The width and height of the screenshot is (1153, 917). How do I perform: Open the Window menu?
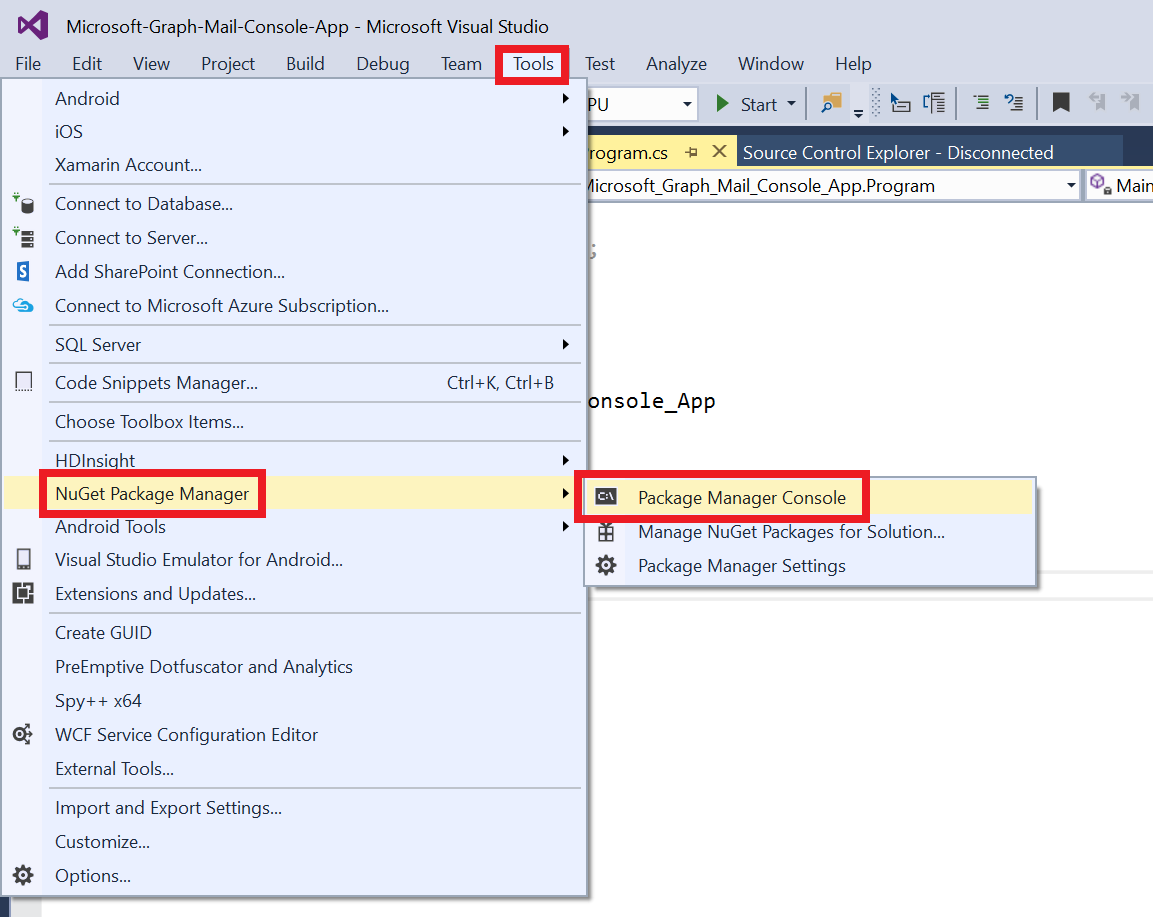point(771,64)
